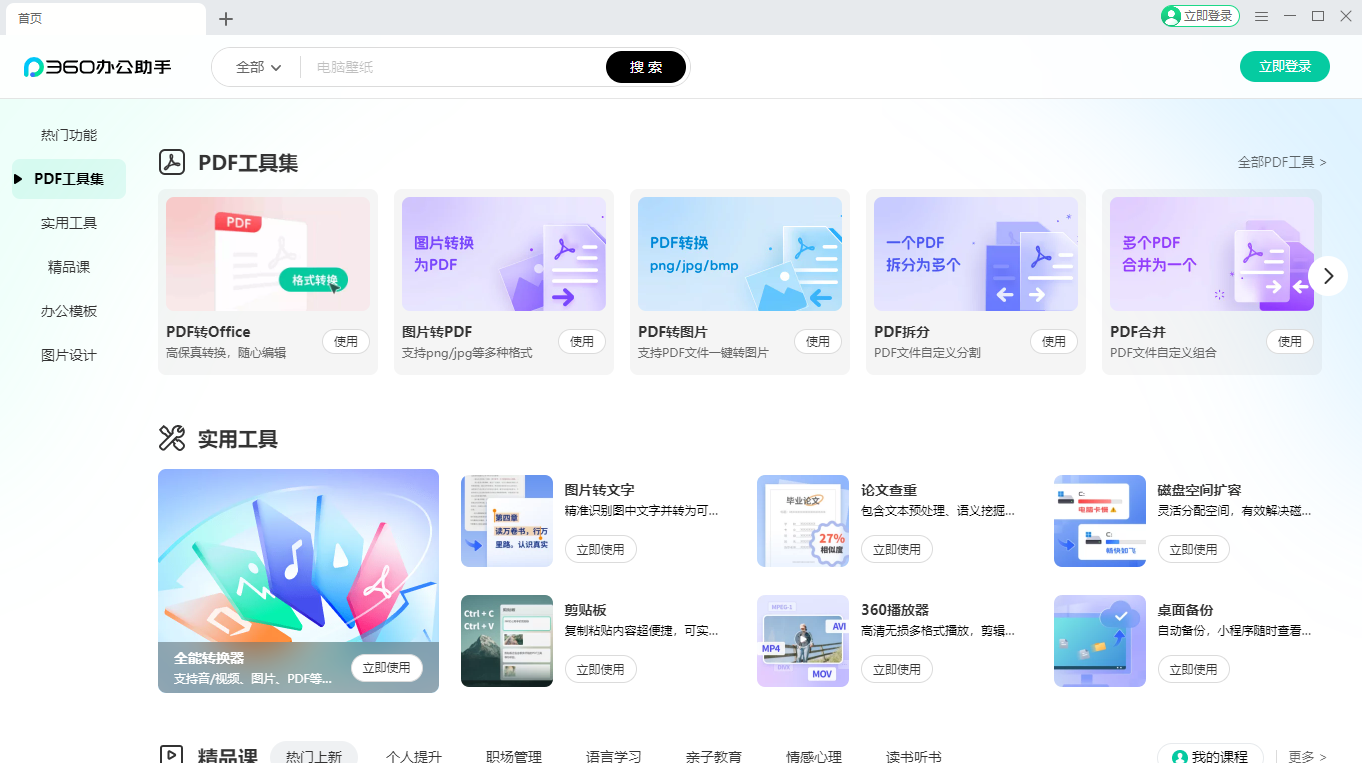Click the 磁盘空间扩容 title text
The image size is (1362, 763).
1200,490
